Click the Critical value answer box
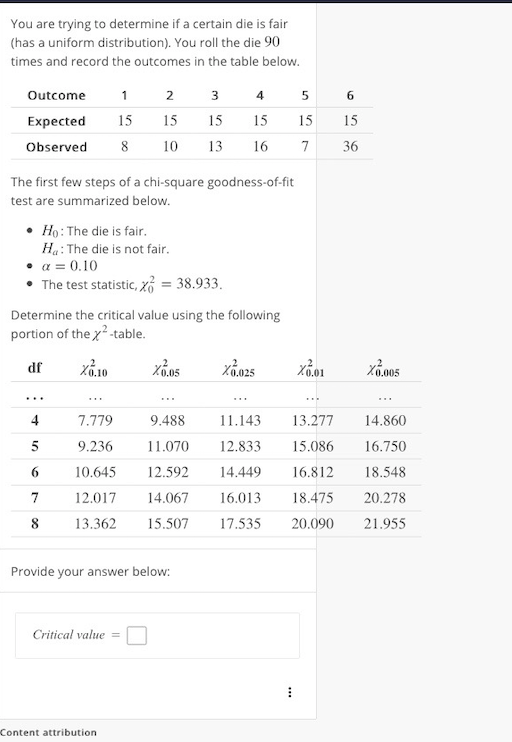This screenshot has height=742, width=512. (x=137, y=636)
